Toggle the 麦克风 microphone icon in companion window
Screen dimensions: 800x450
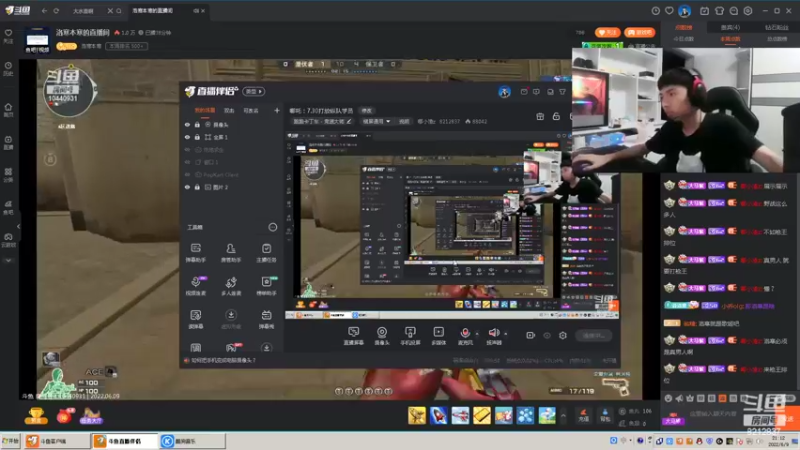(465, 333)
